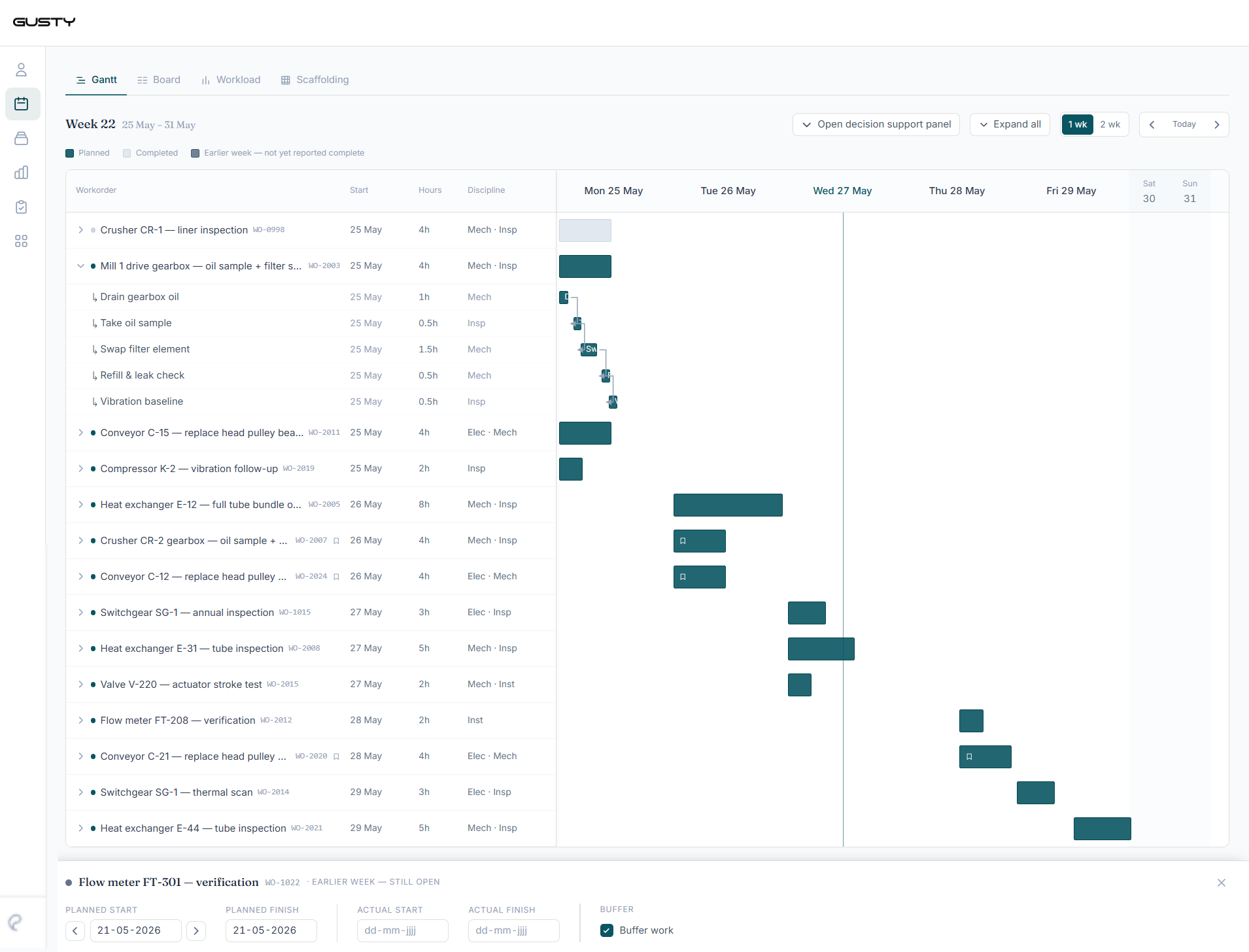Expand Crusher CR-2 gearbox row

[x=80, y=541]
